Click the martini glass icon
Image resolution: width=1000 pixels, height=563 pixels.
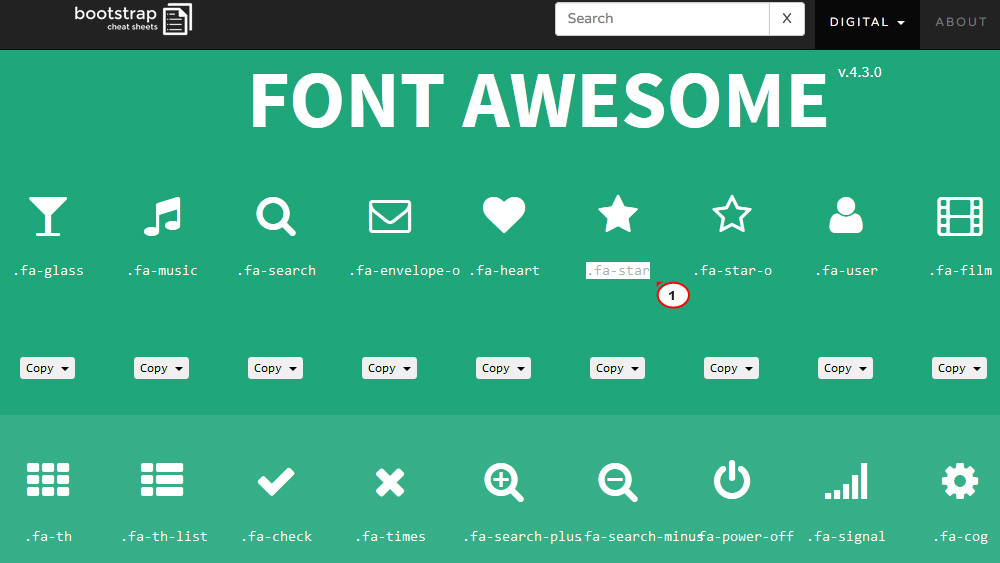tap(48, 216)
